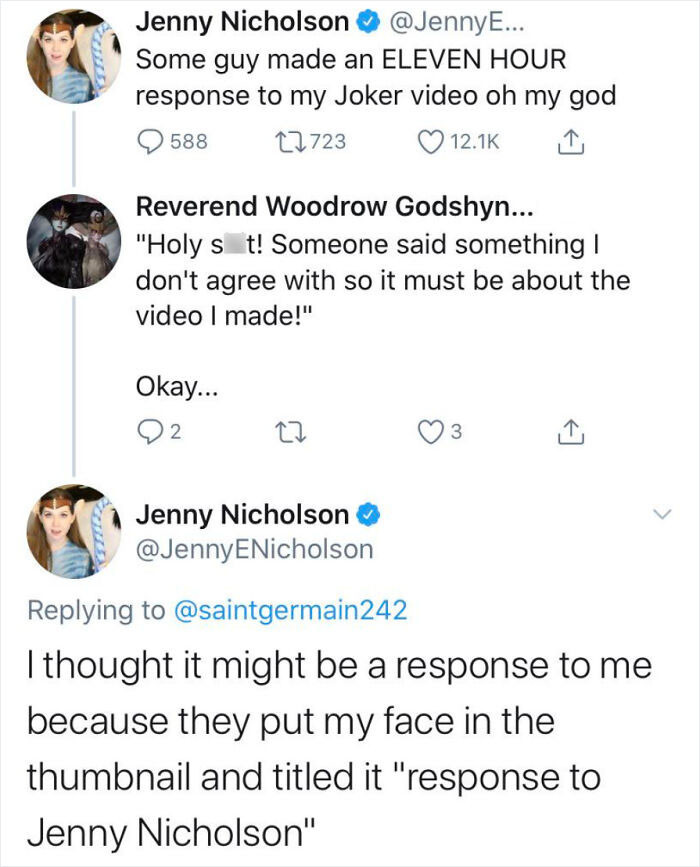Reply to Reverend Woodrow Godshyn's tweet
This screenshot has height=867, width=700.
point(149,433)
